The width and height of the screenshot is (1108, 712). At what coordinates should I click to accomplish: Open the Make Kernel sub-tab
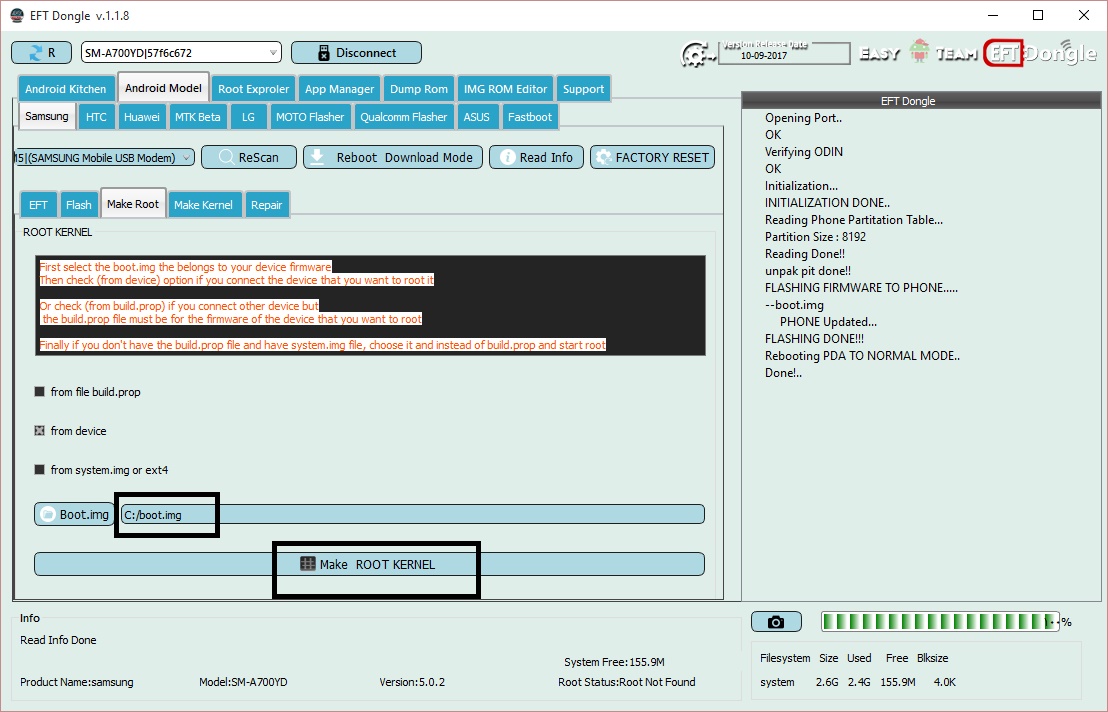coord(204,205)
